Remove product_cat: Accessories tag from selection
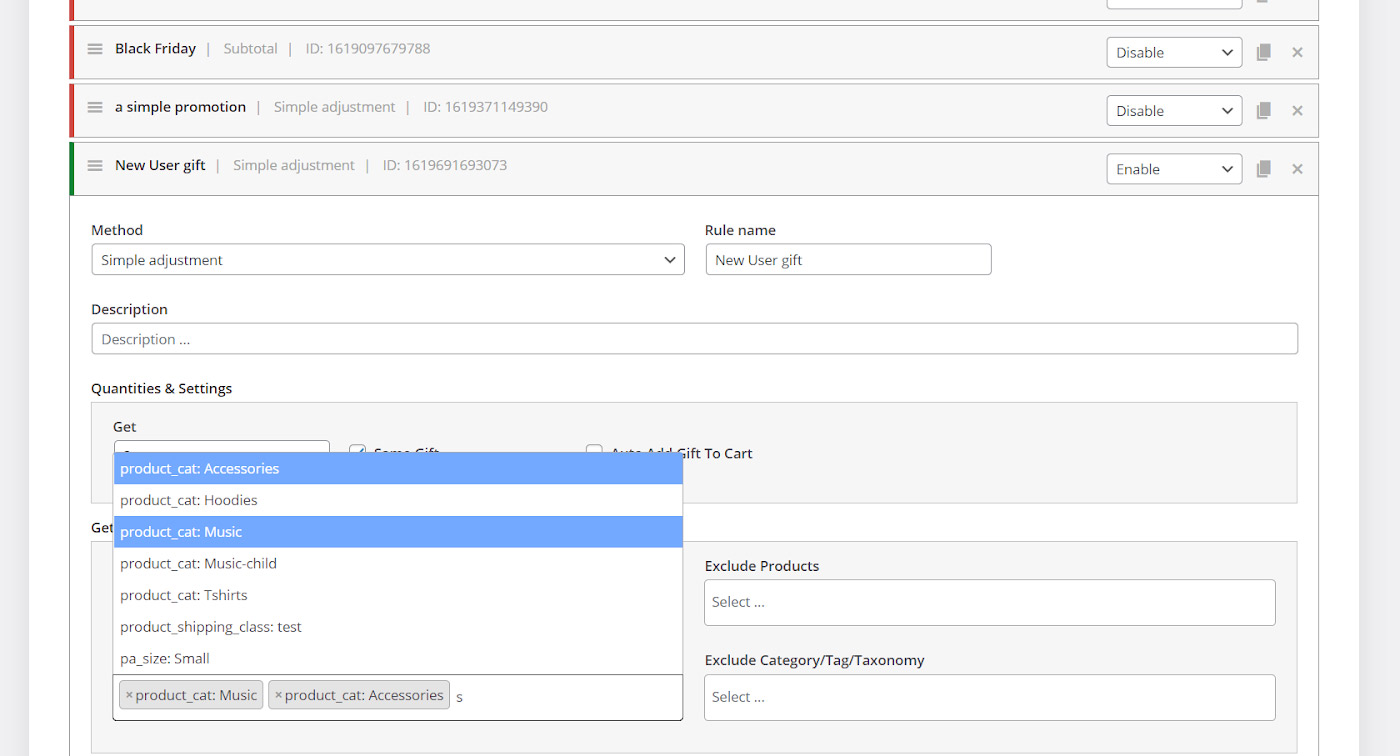 (x=278, y=695)
